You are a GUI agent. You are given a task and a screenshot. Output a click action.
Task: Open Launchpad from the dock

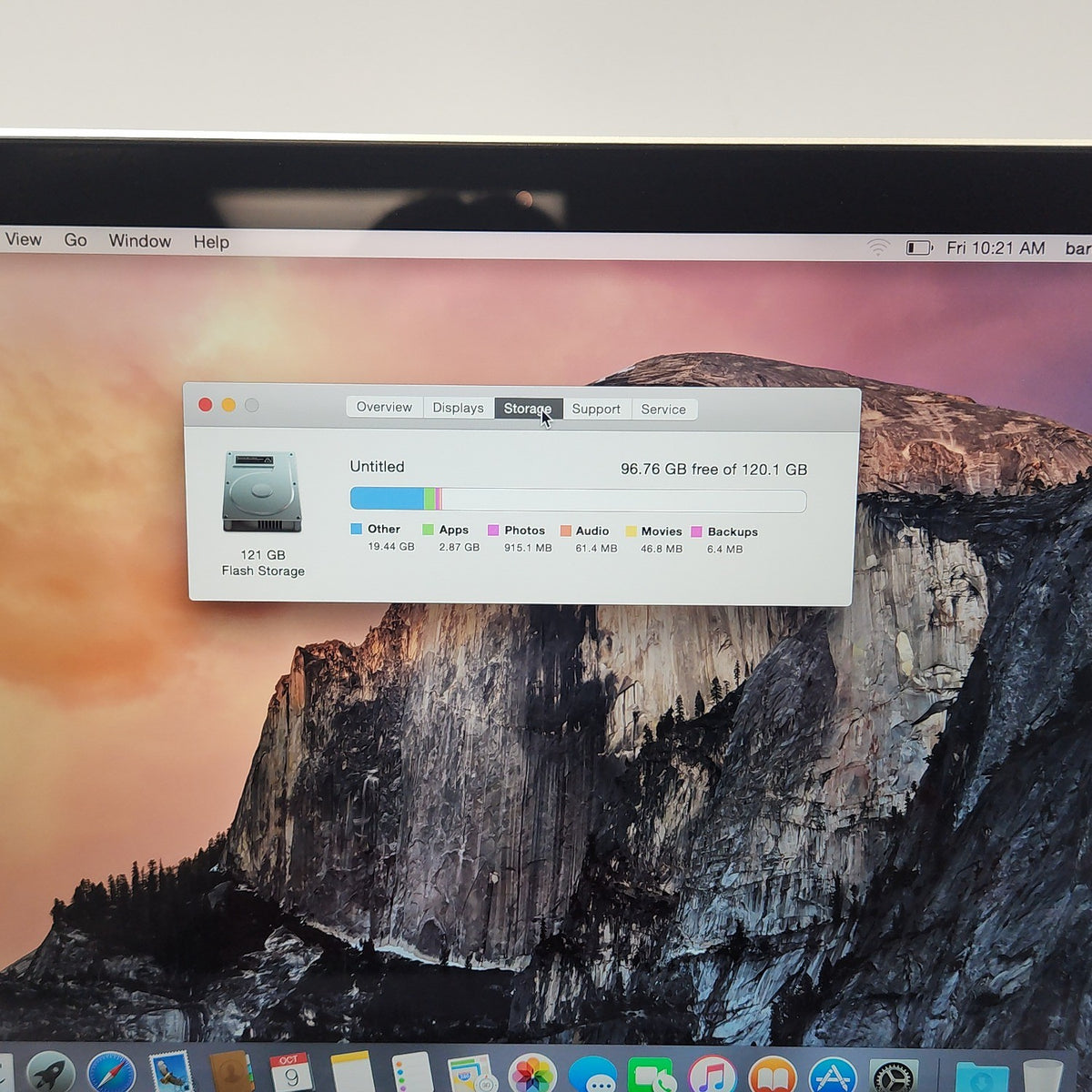(x=51, y=1074)
